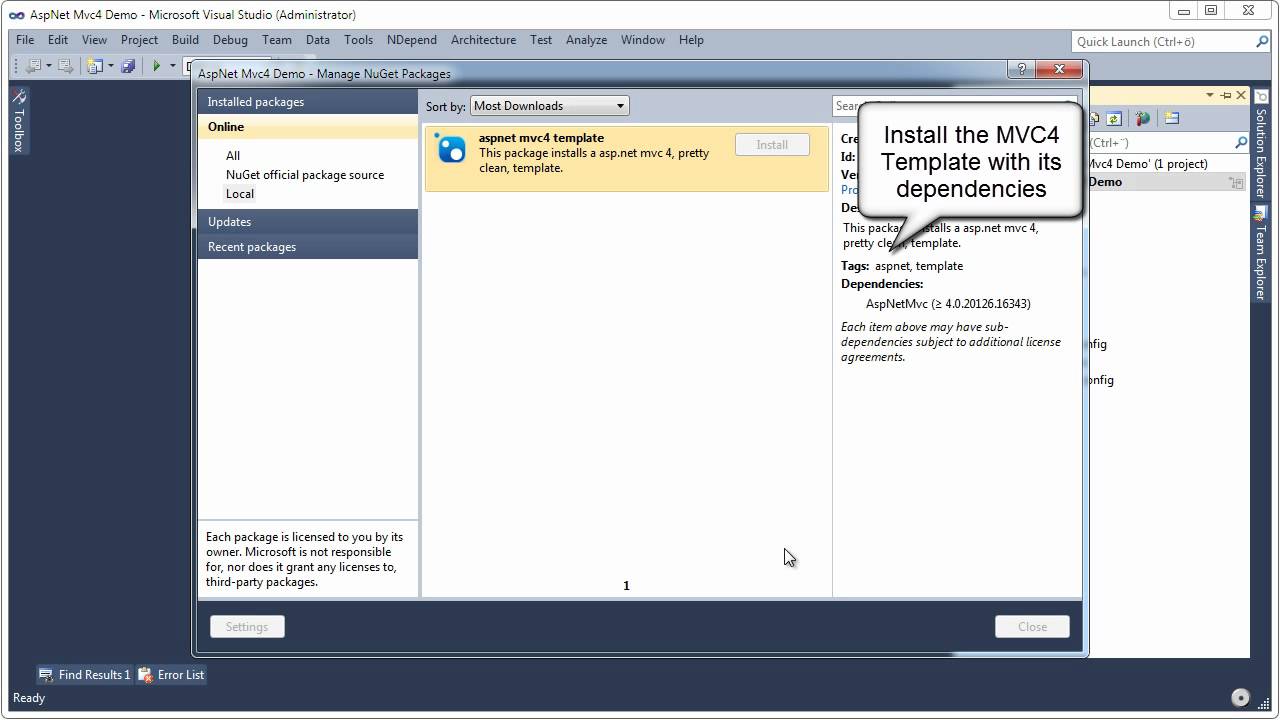
Task: Click the NuGet dialog help question mark
Action: [x=1021, y=69]
